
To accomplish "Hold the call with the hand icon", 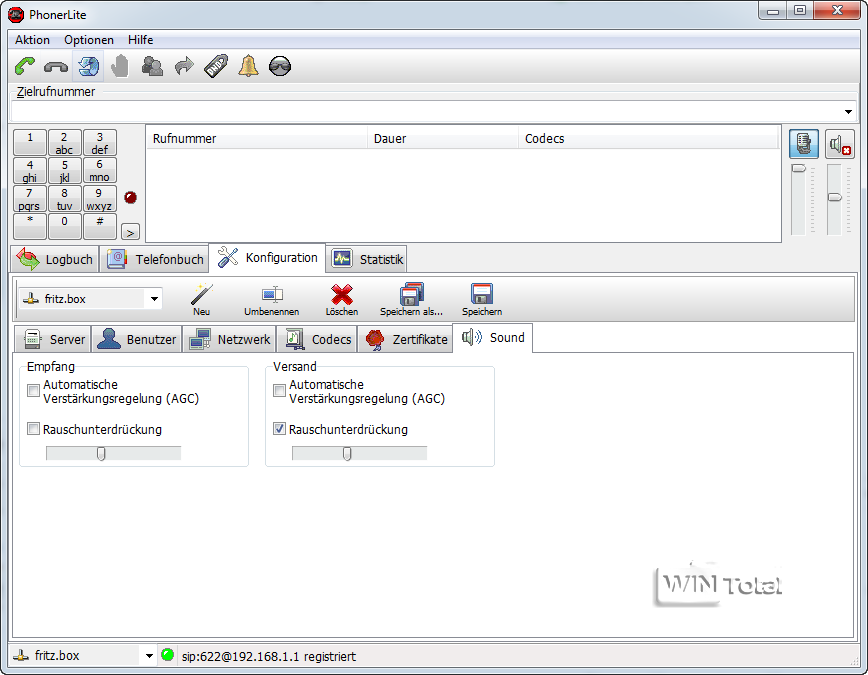I will point(120,66).
